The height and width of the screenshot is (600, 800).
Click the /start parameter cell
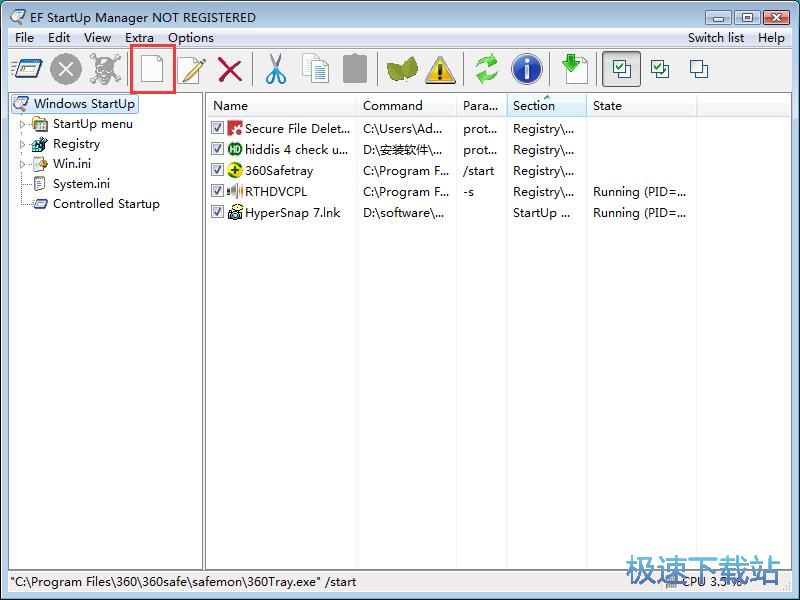(479, 171)
